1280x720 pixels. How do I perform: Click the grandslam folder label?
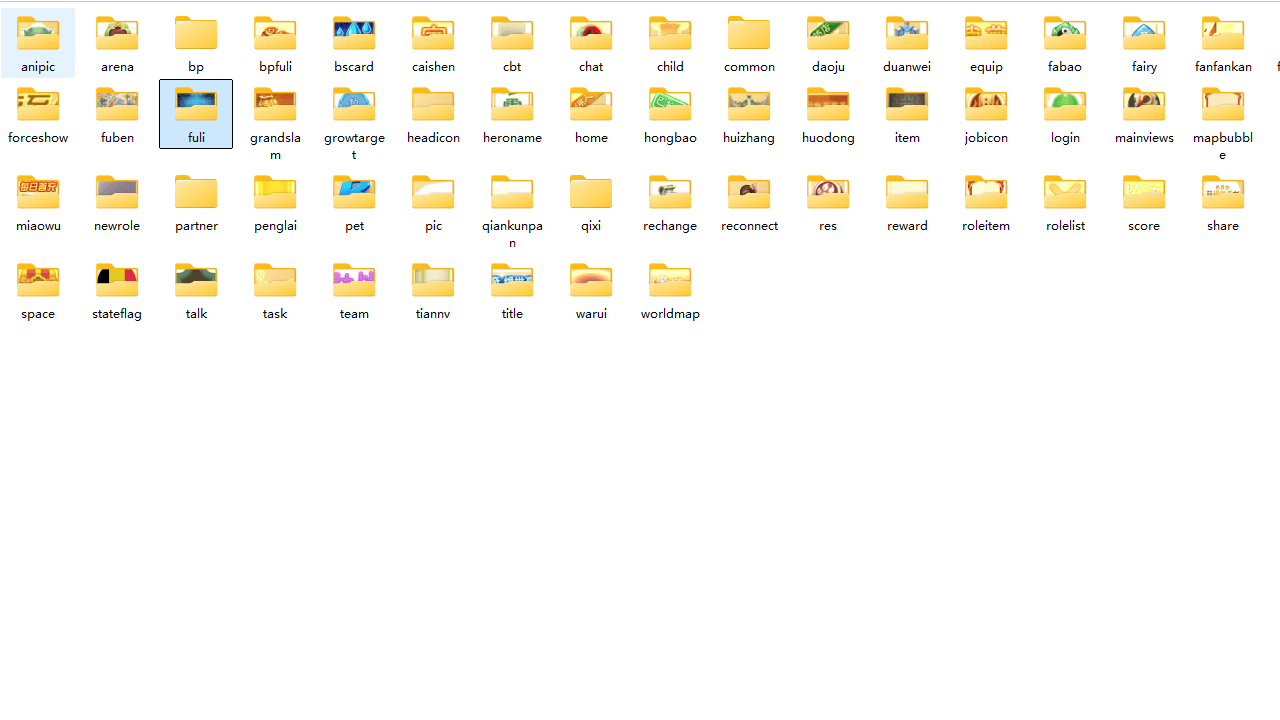pos(275,146)
